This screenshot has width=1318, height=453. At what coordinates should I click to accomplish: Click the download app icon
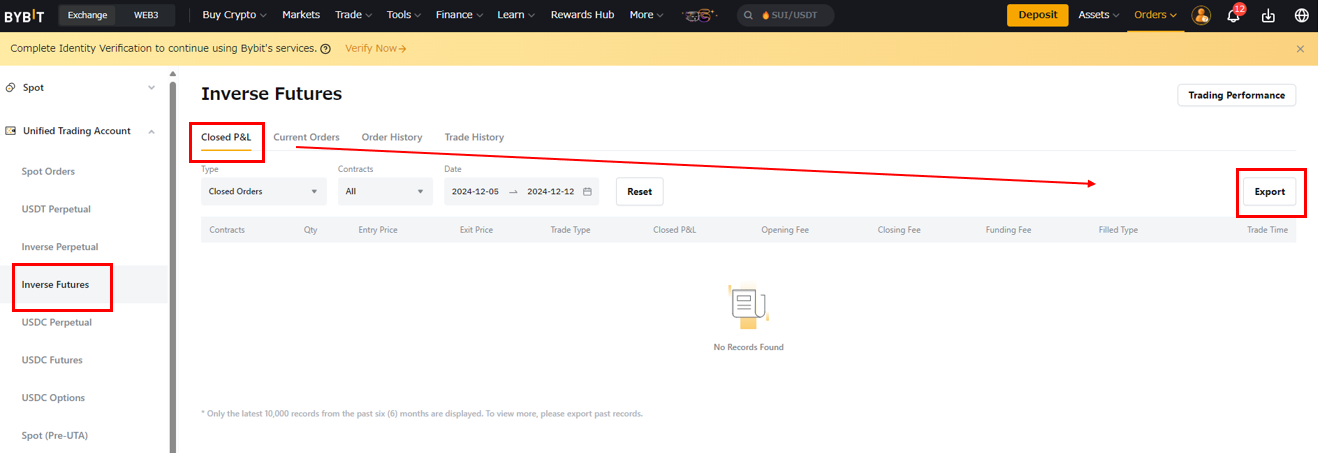1268,15
